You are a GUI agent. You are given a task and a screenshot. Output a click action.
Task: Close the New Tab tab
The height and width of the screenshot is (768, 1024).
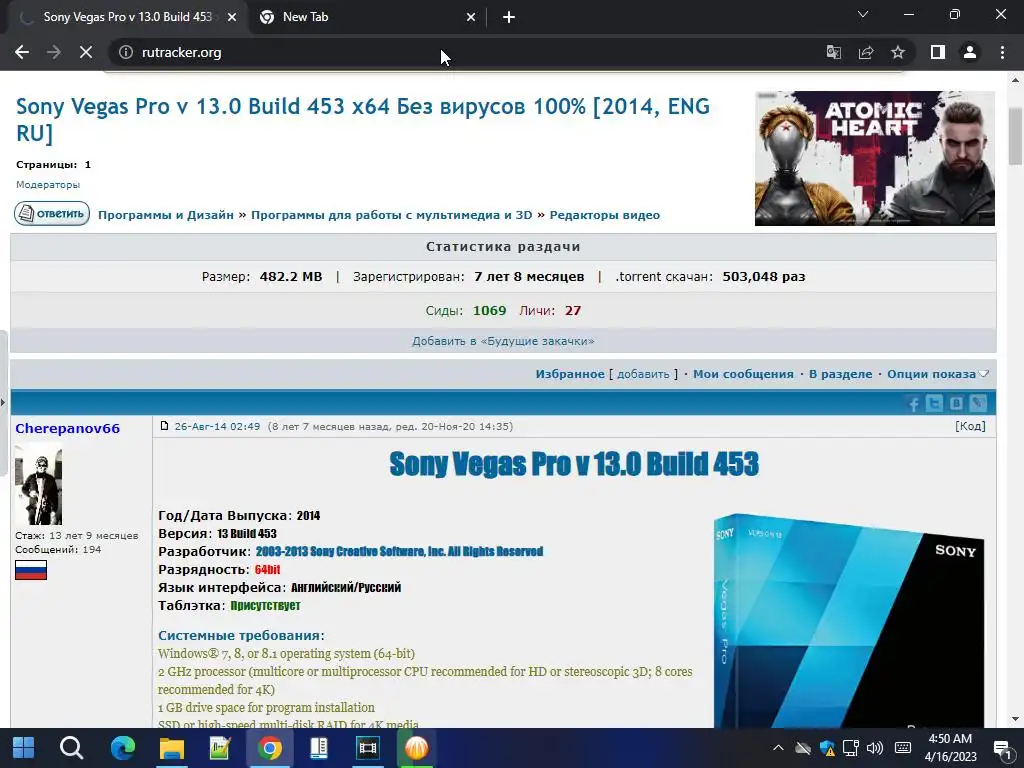(x=471, y=18)
